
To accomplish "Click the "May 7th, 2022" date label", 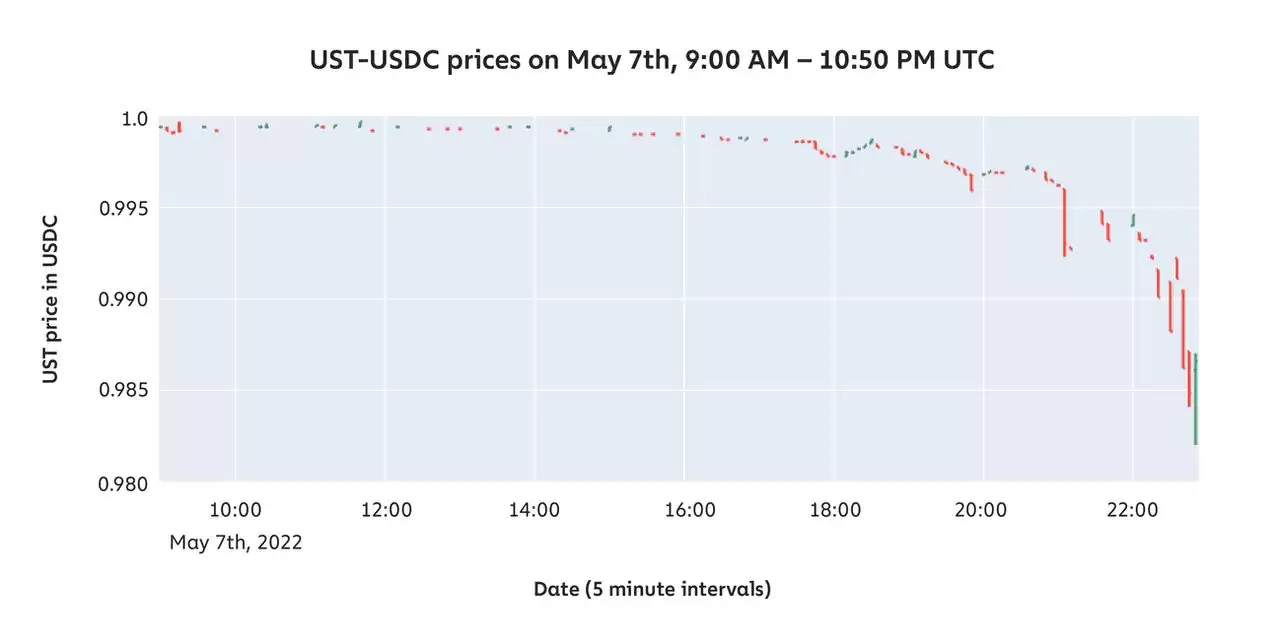I will pos(236,543).
